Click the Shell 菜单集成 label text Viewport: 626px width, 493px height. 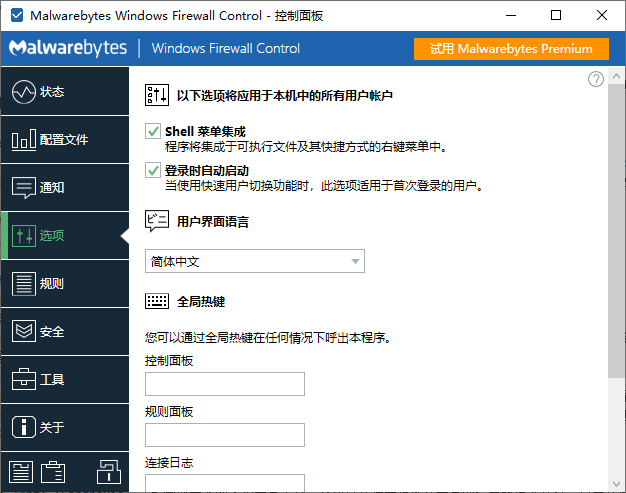(205, 131)
